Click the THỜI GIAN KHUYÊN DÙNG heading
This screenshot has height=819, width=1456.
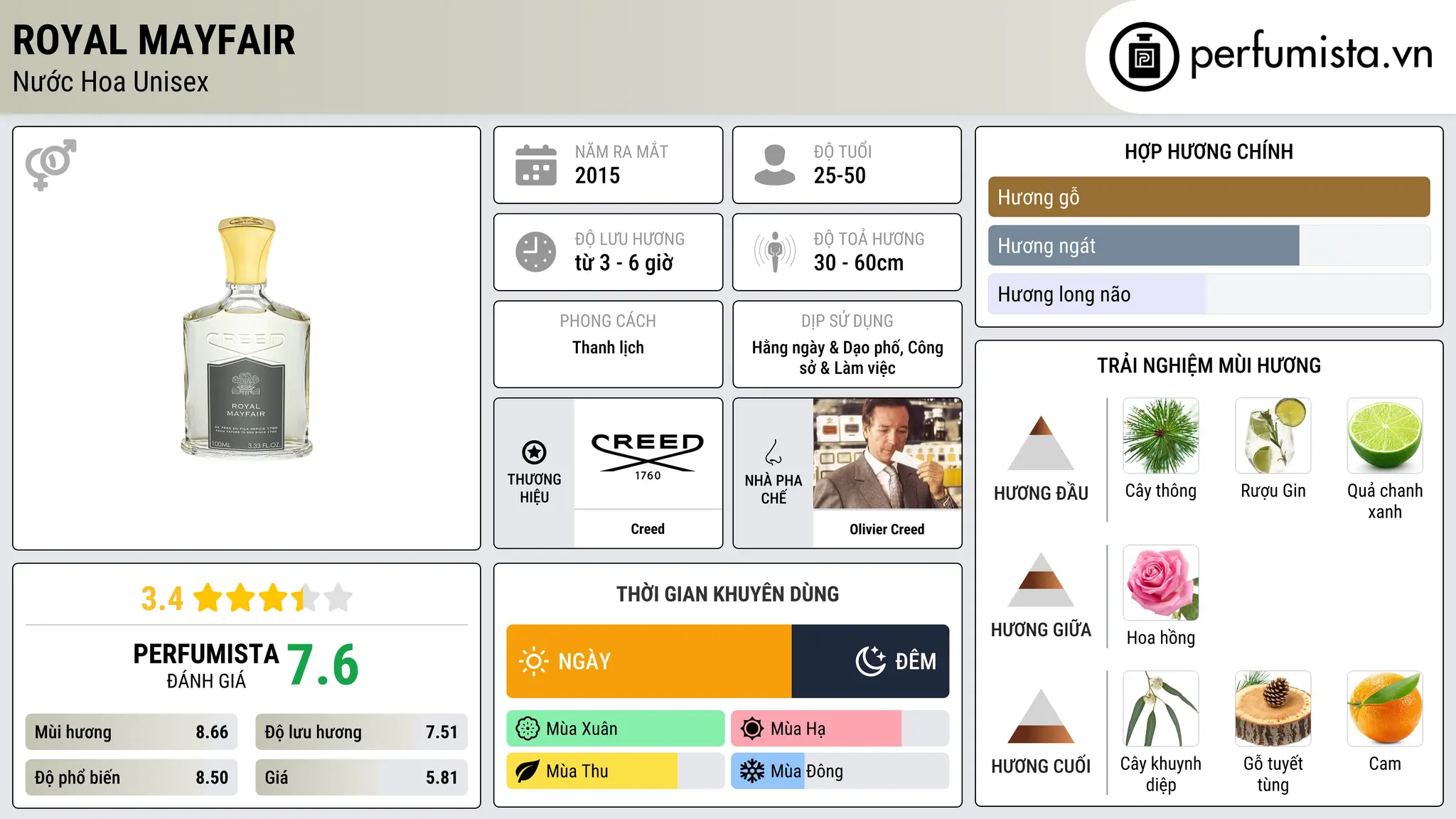[x=727, y=594]
